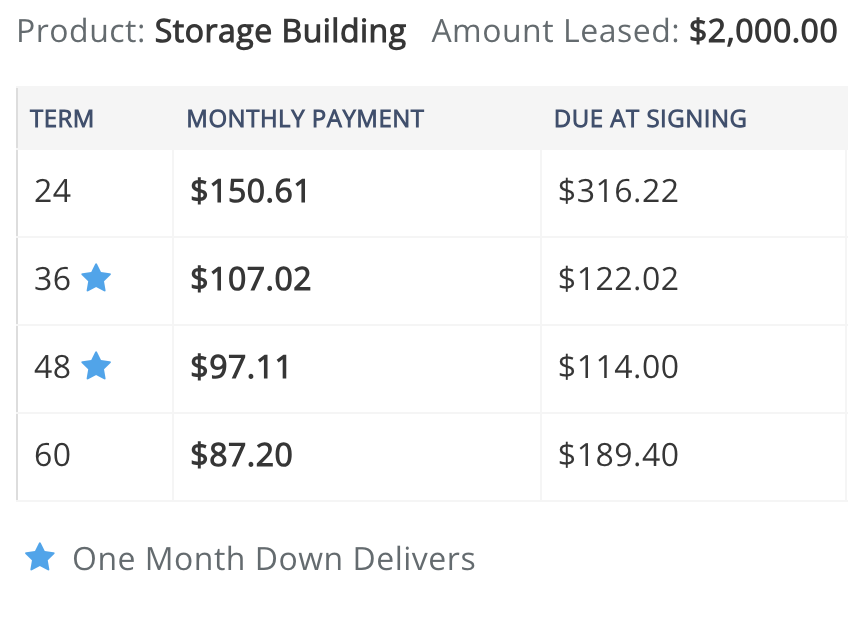Click the star icon in the legend
Screen dimensions: 848x622
tap(40, 557)
